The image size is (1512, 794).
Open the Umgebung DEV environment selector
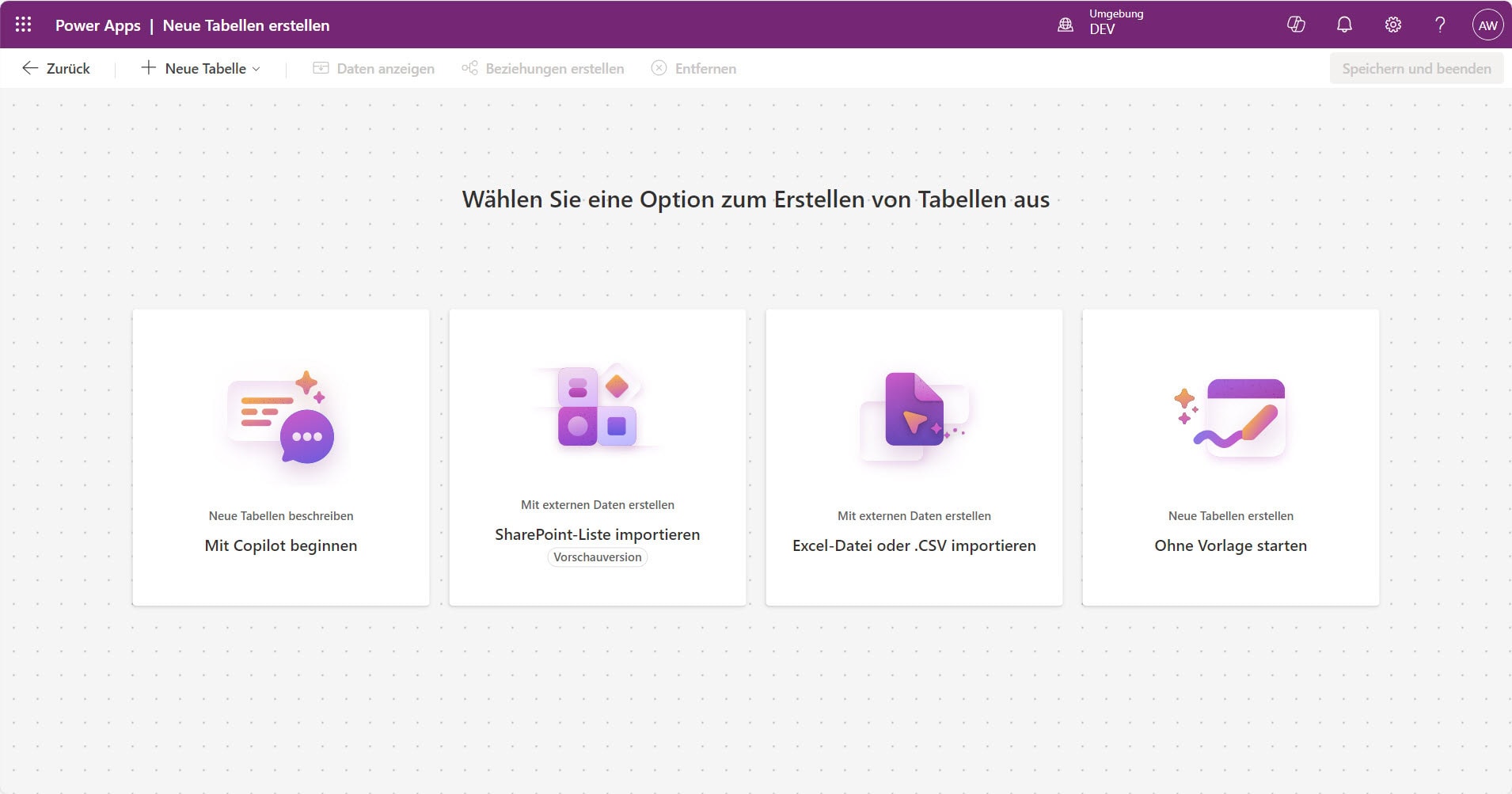[x=1102, y=22]
